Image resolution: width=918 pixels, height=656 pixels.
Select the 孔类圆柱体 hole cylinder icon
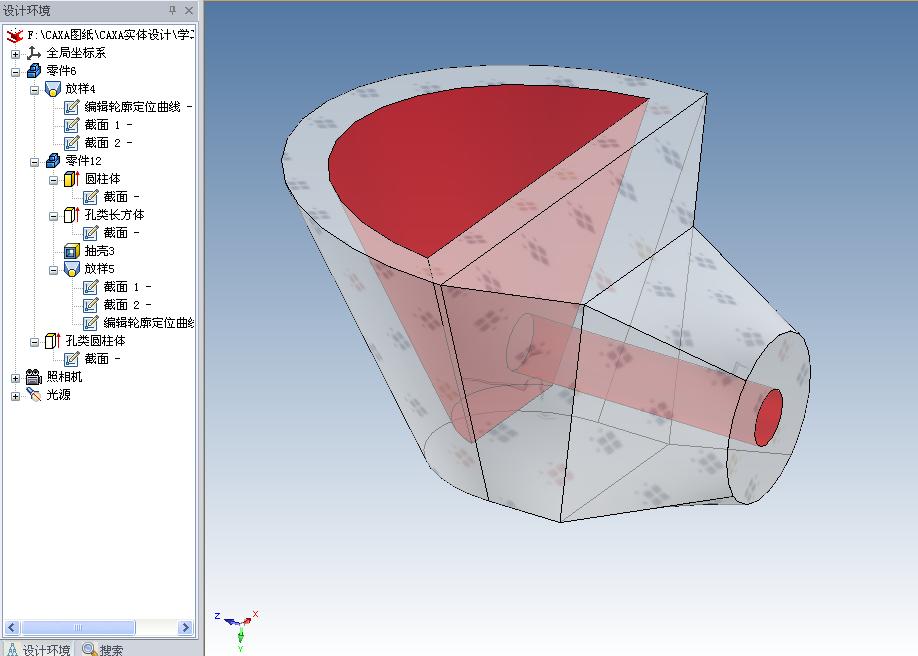click(52, 341)
